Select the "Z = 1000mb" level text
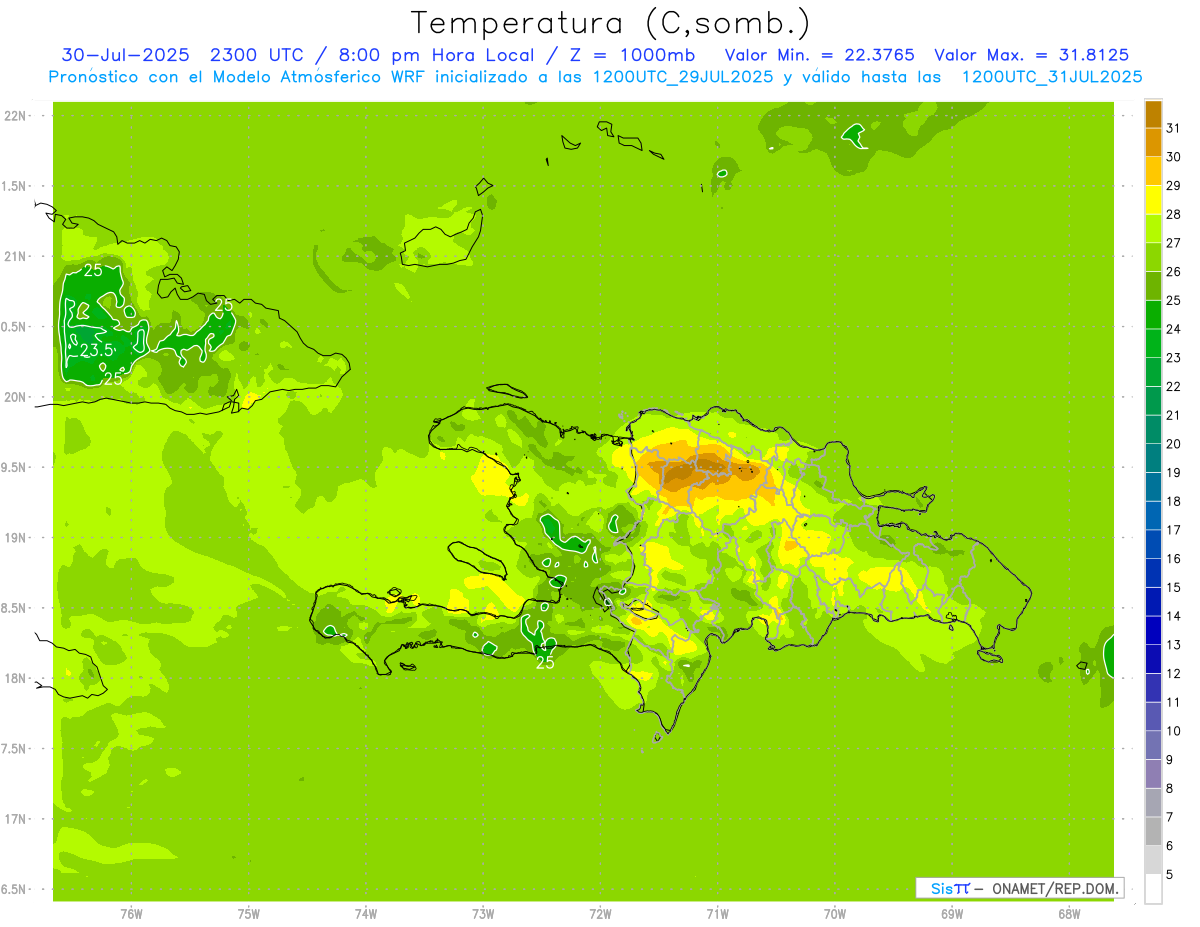 click(632, 55)
